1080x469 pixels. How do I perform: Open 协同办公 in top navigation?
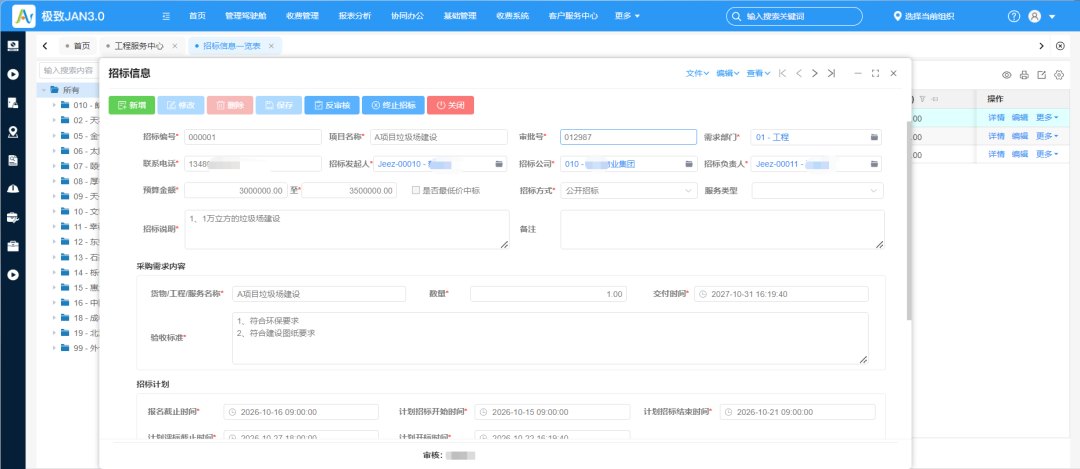pyautogui.click(x=407, y=16)
